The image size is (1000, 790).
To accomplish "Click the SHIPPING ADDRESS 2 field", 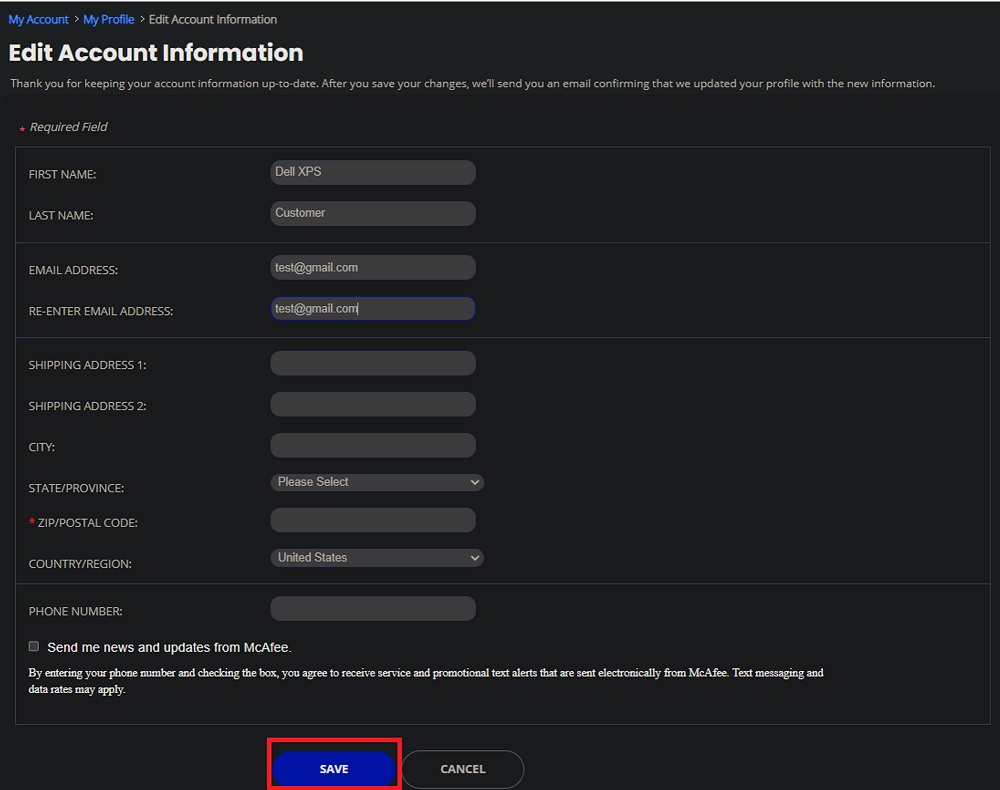I will click(x=372, y=404).
